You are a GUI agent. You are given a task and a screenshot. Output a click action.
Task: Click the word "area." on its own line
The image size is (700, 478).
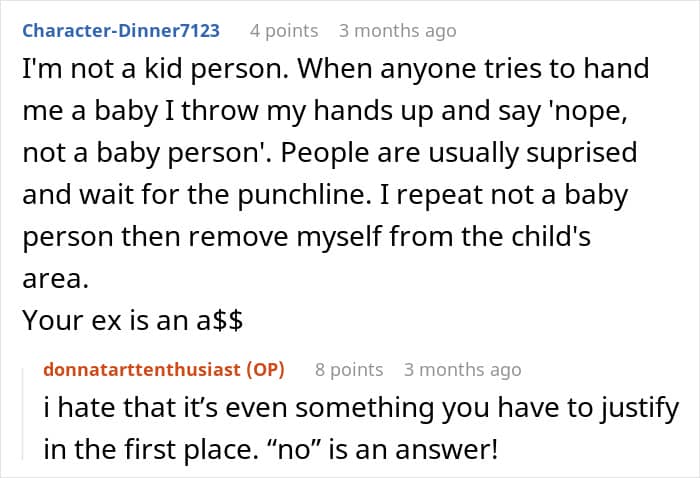[x=55, y=279]
